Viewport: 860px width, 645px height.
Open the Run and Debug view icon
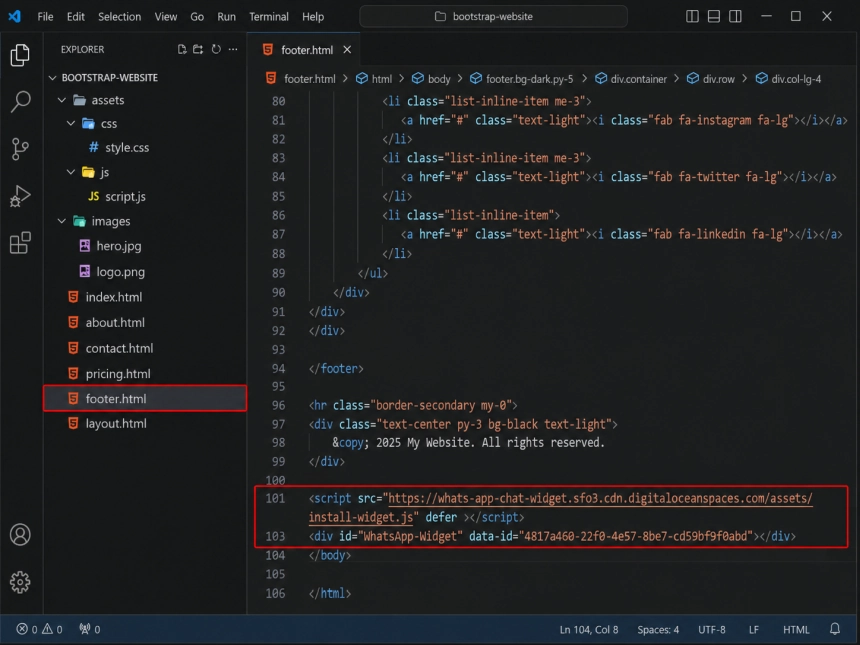(x=20, y=196)
